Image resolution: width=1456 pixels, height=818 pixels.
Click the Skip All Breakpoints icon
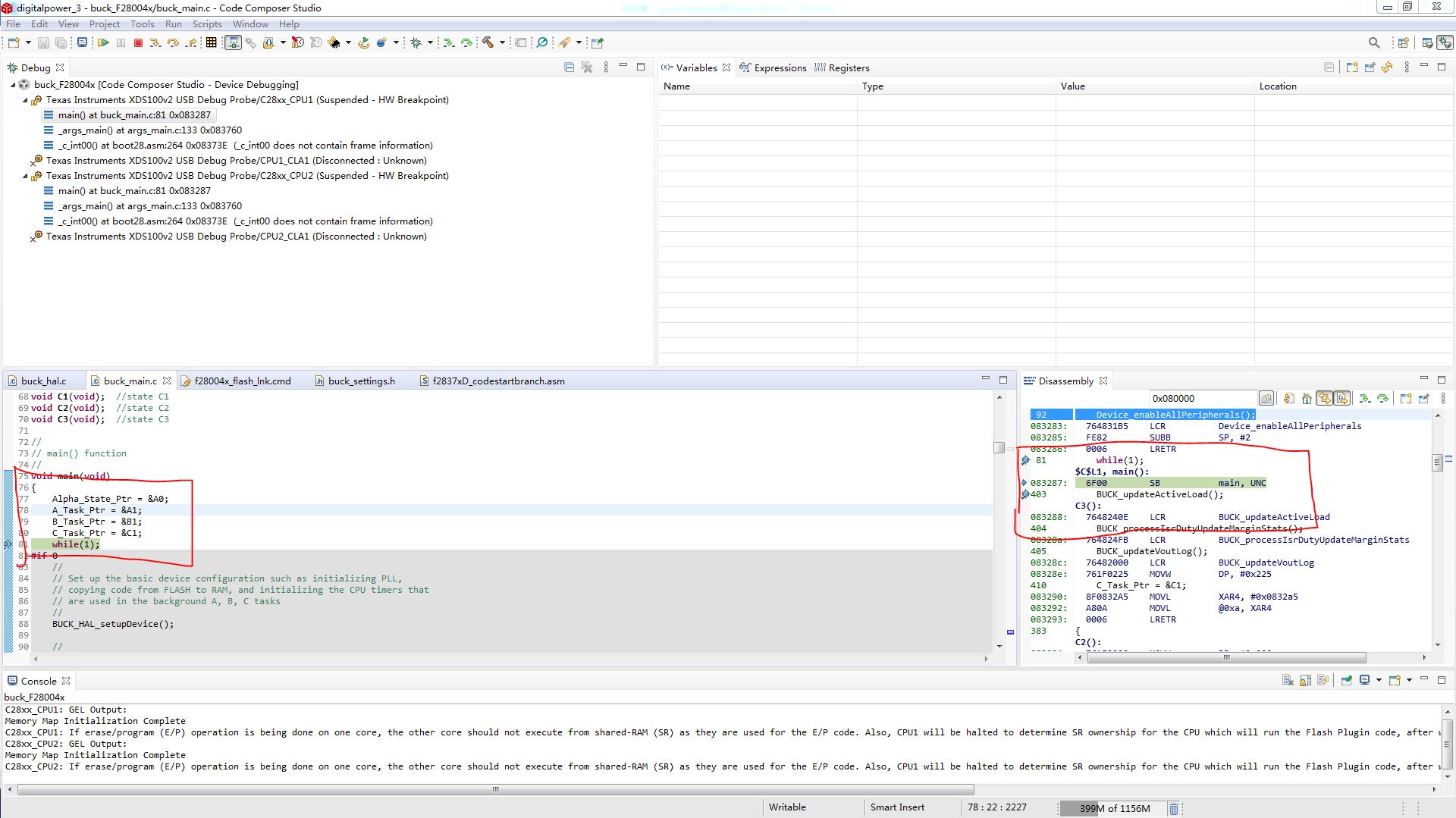[541, 43]
